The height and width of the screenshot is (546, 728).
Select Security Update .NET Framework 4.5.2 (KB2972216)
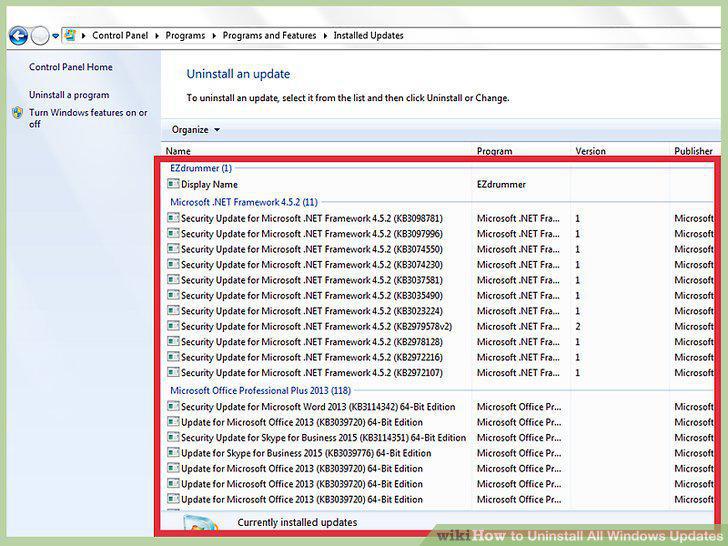pos(312,358)
